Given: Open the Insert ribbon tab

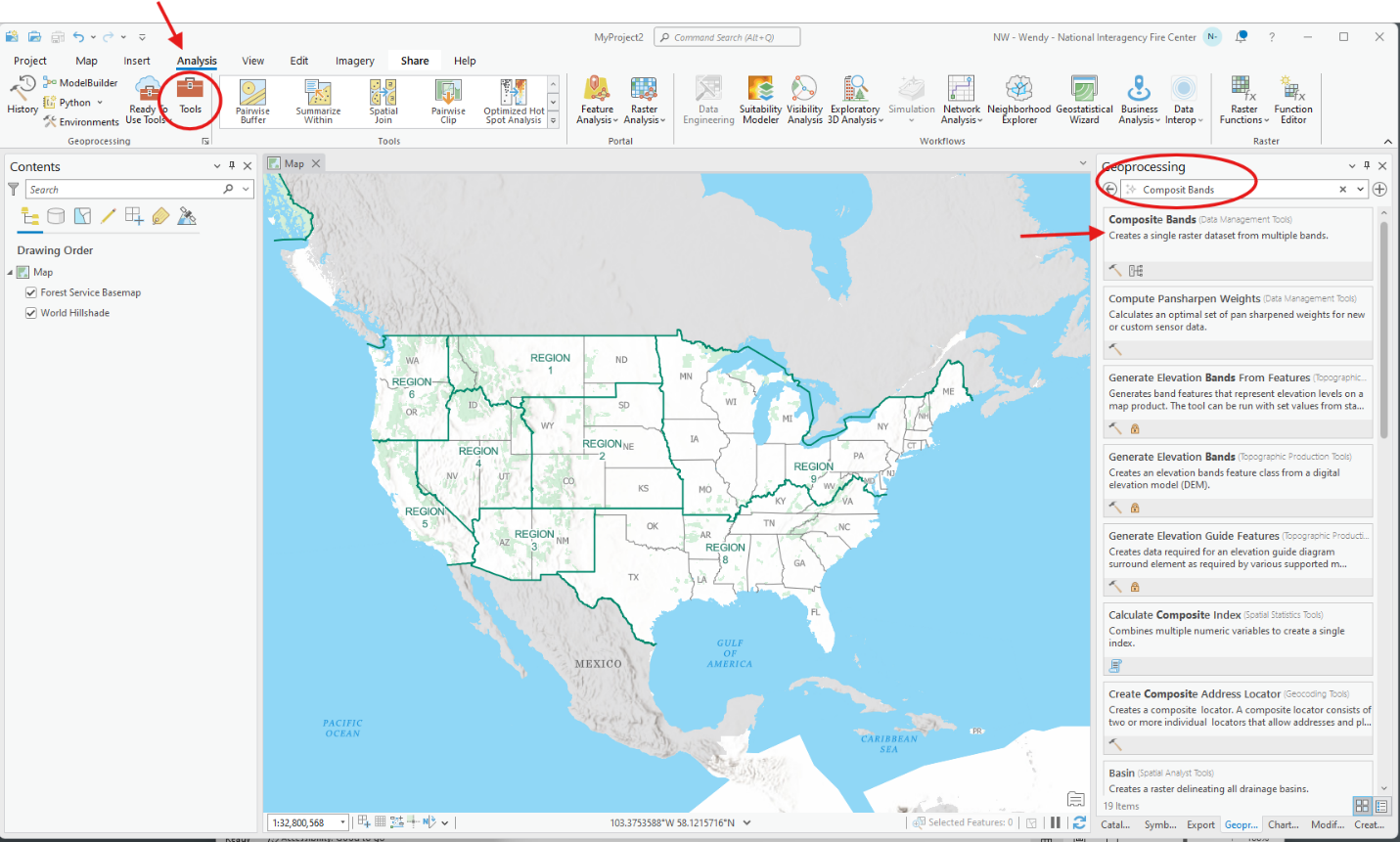Looking at the screenshot, I should (137, 61).
